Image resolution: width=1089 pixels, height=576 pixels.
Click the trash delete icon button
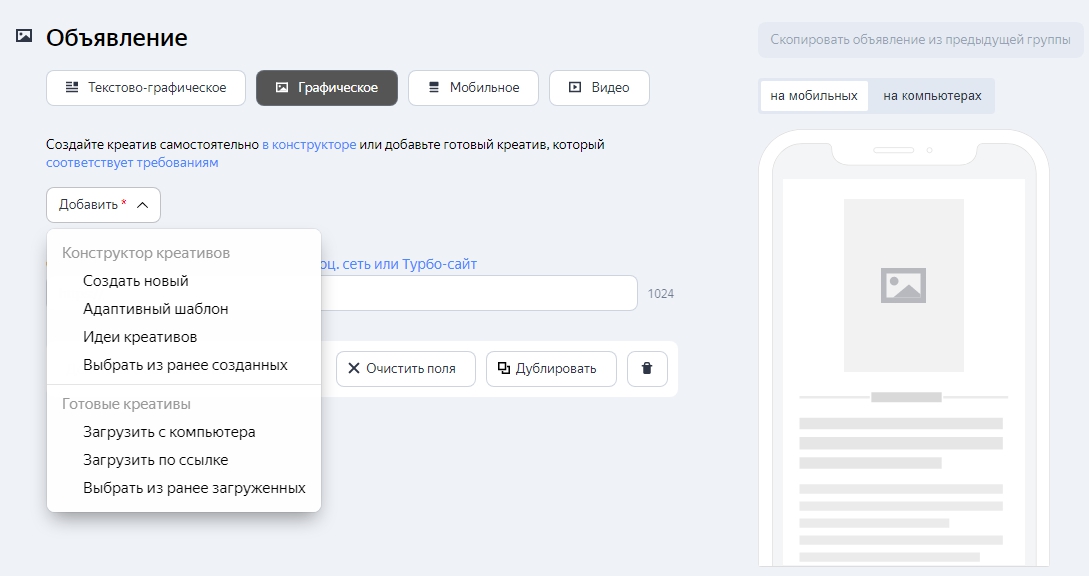coord(647,369)
